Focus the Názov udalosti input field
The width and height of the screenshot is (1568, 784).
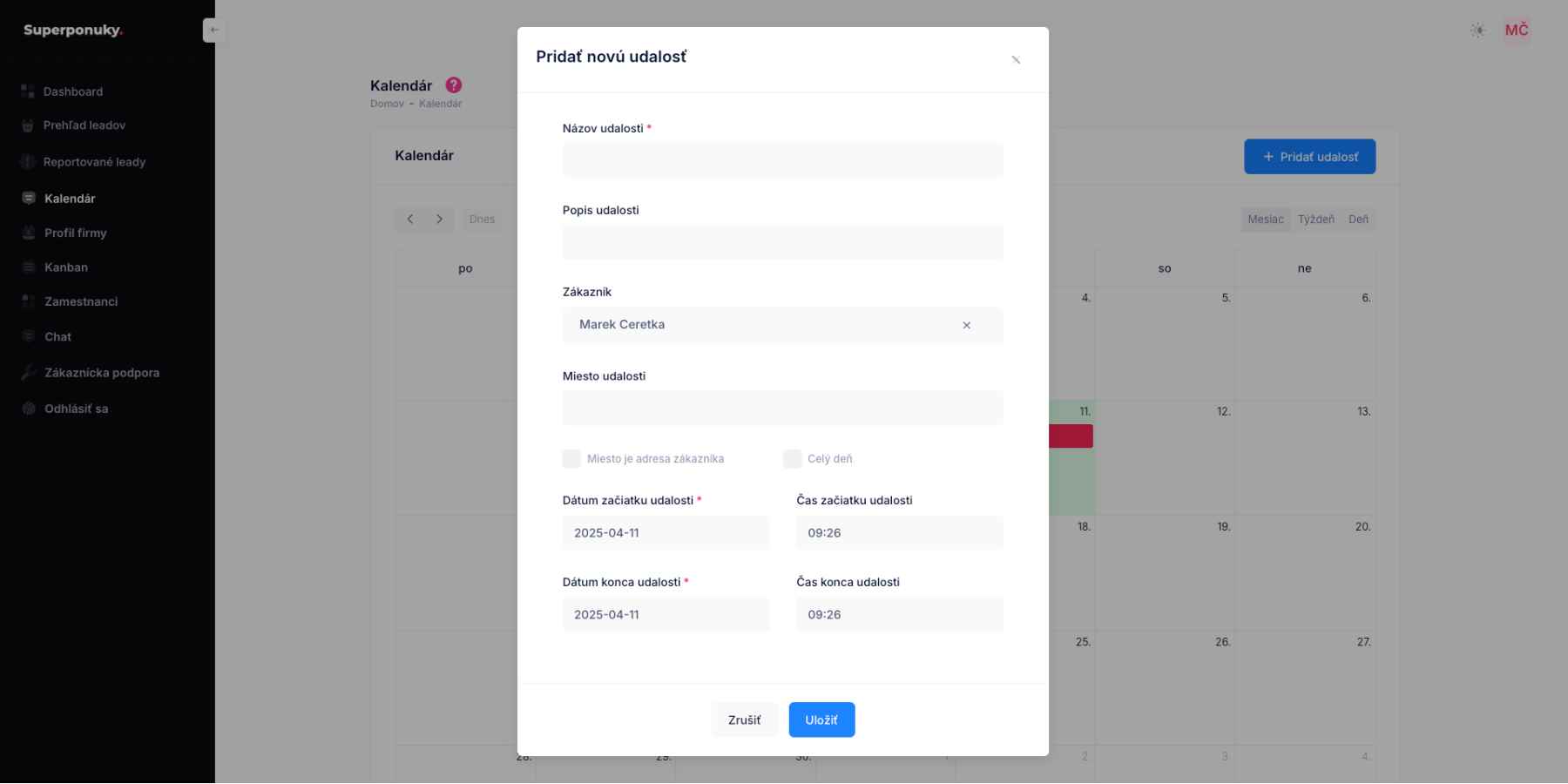782,161
